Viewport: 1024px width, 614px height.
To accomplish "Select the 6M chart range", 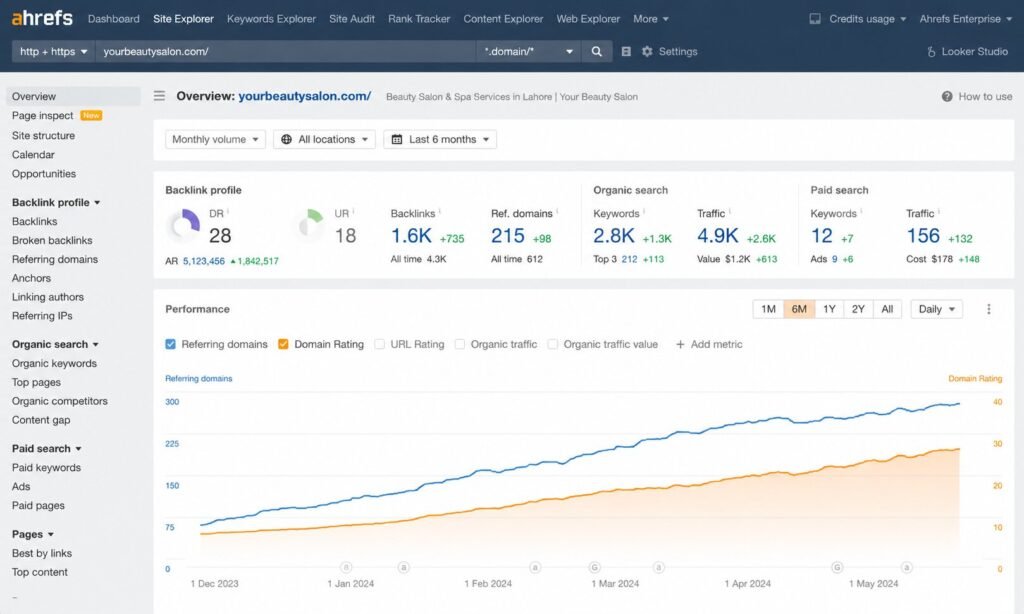I will click(799, 309).
